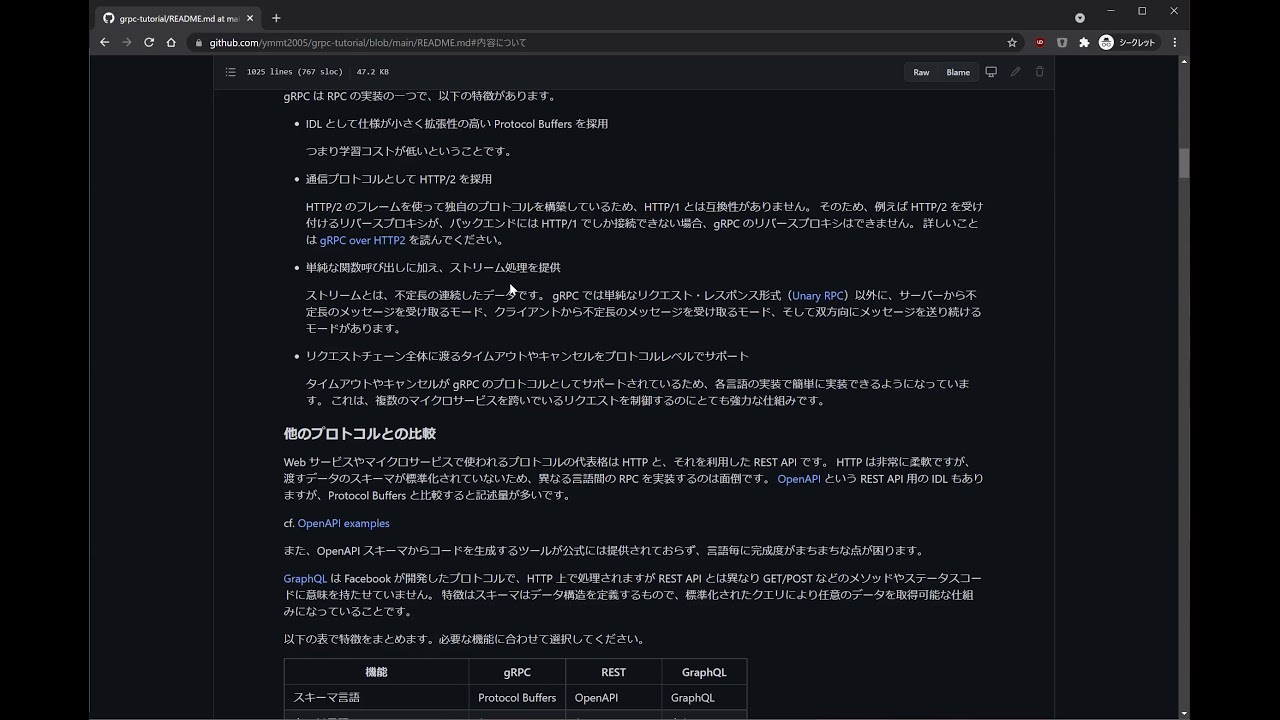Open the tab search dropdown arrow
The image size is (1280, 720).
(1079, 18)
